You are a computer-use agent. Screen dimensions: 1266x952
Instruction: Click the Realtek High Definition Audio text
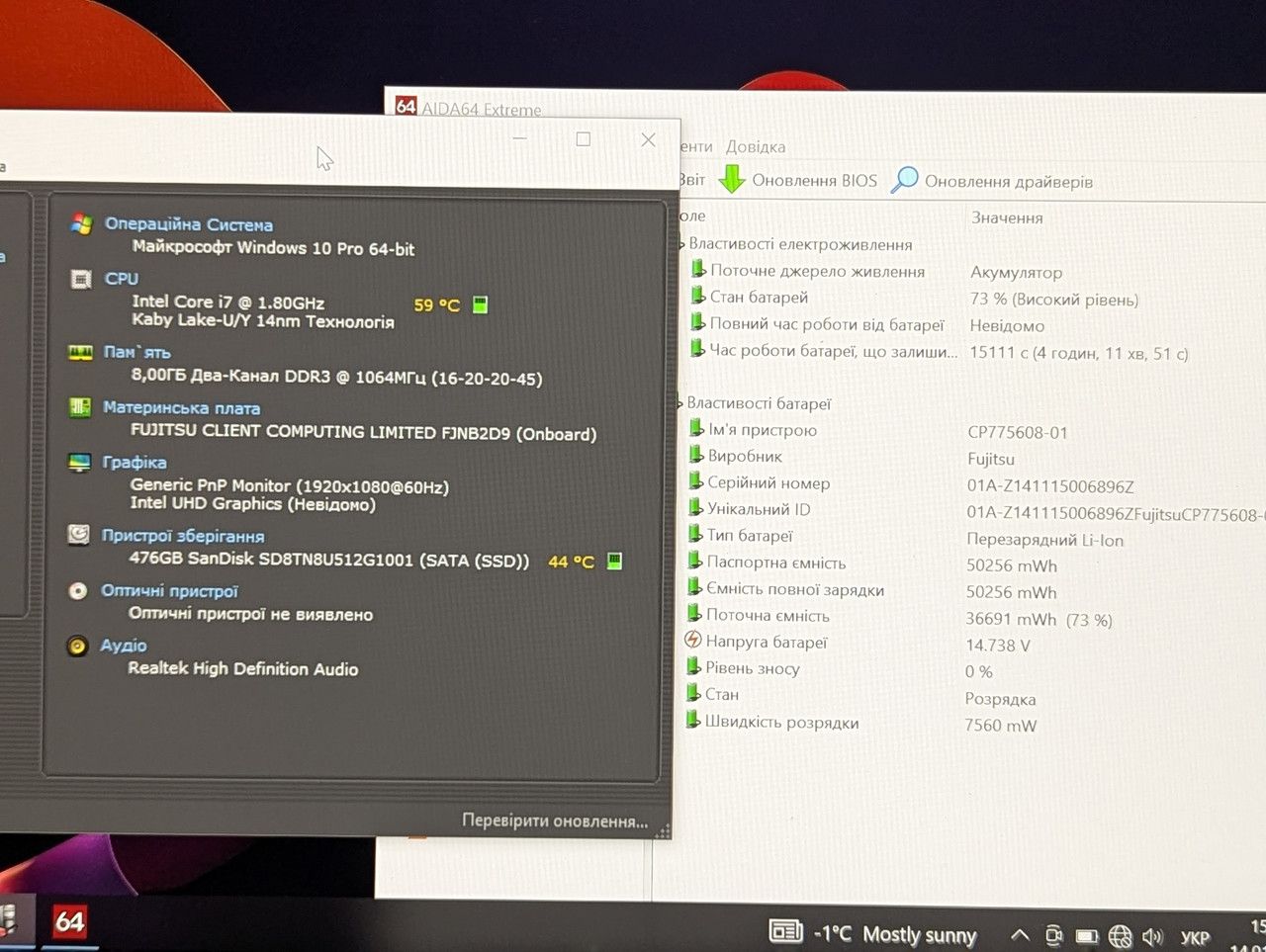243,668
